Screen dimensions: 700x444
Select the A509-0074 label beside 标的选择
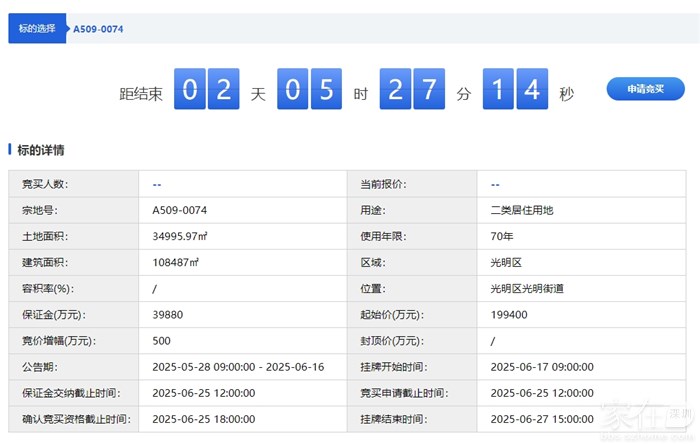tap(98, 29)
